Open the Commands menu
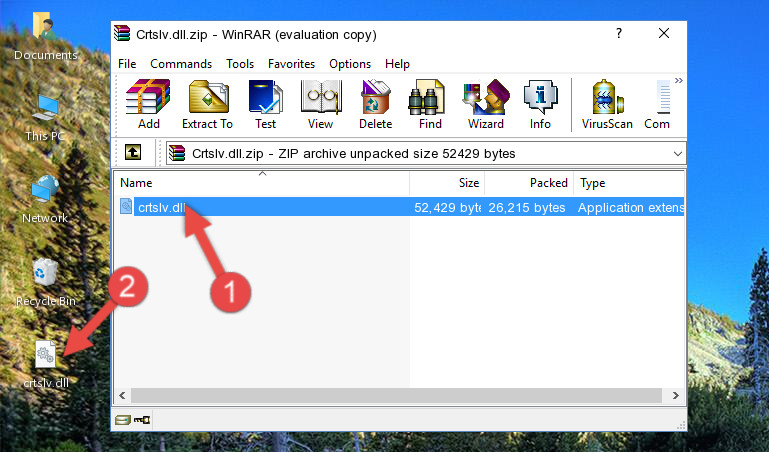The height and width of the screenshot is (452, 769). click(x=181, y=64)
